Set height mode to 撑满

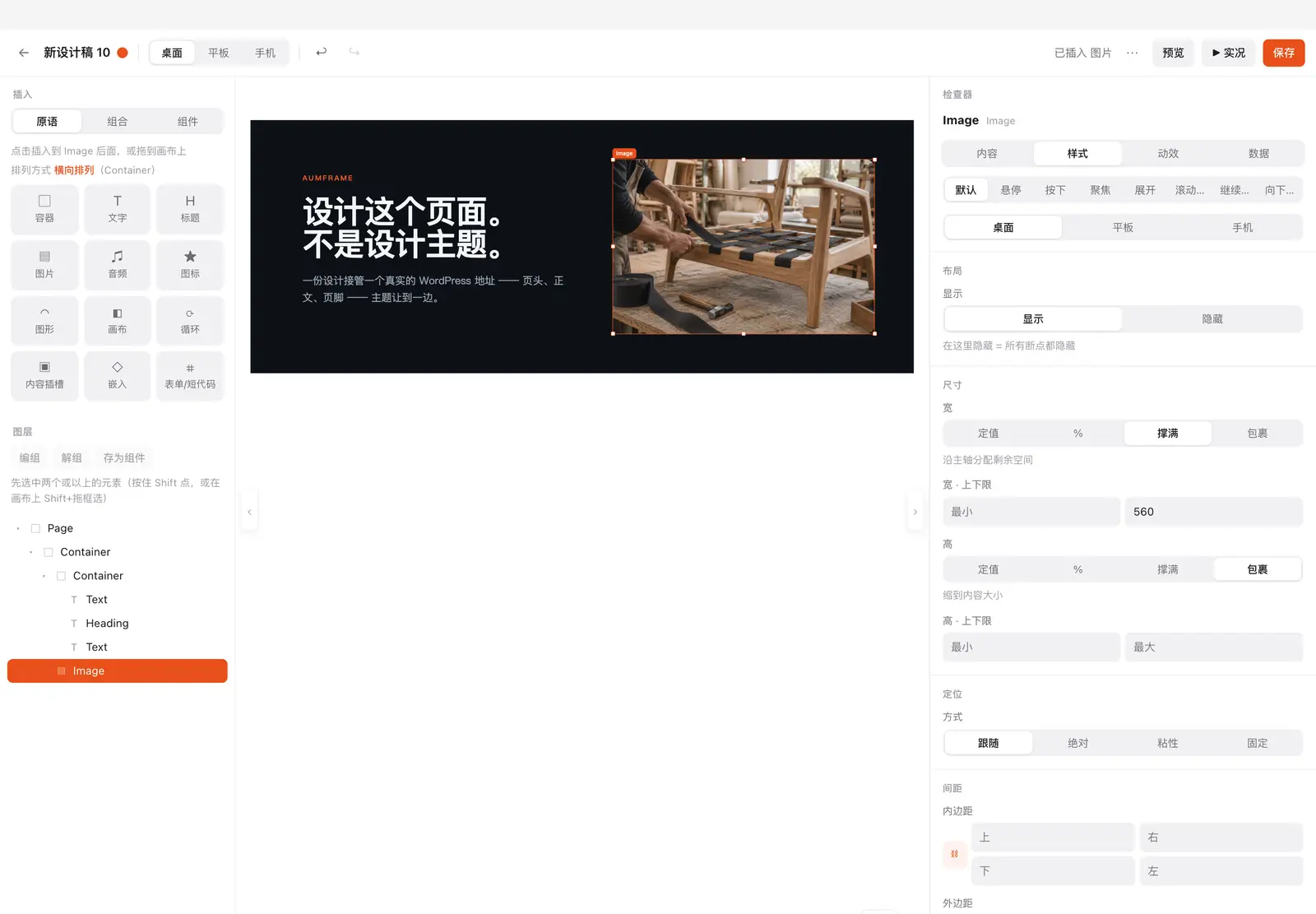pos(1168,569)
